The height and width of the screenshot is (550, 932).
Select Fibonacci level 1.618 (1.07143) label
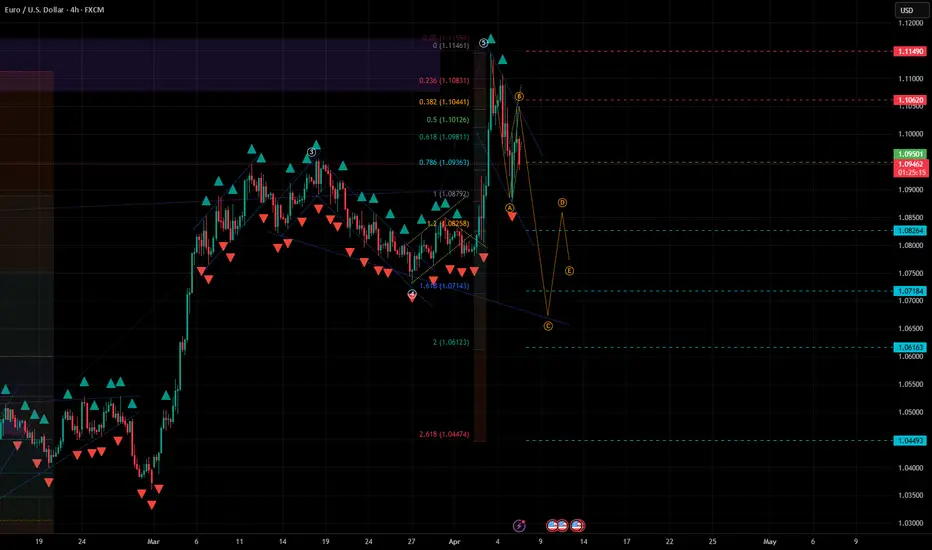(x=444, y=286)
